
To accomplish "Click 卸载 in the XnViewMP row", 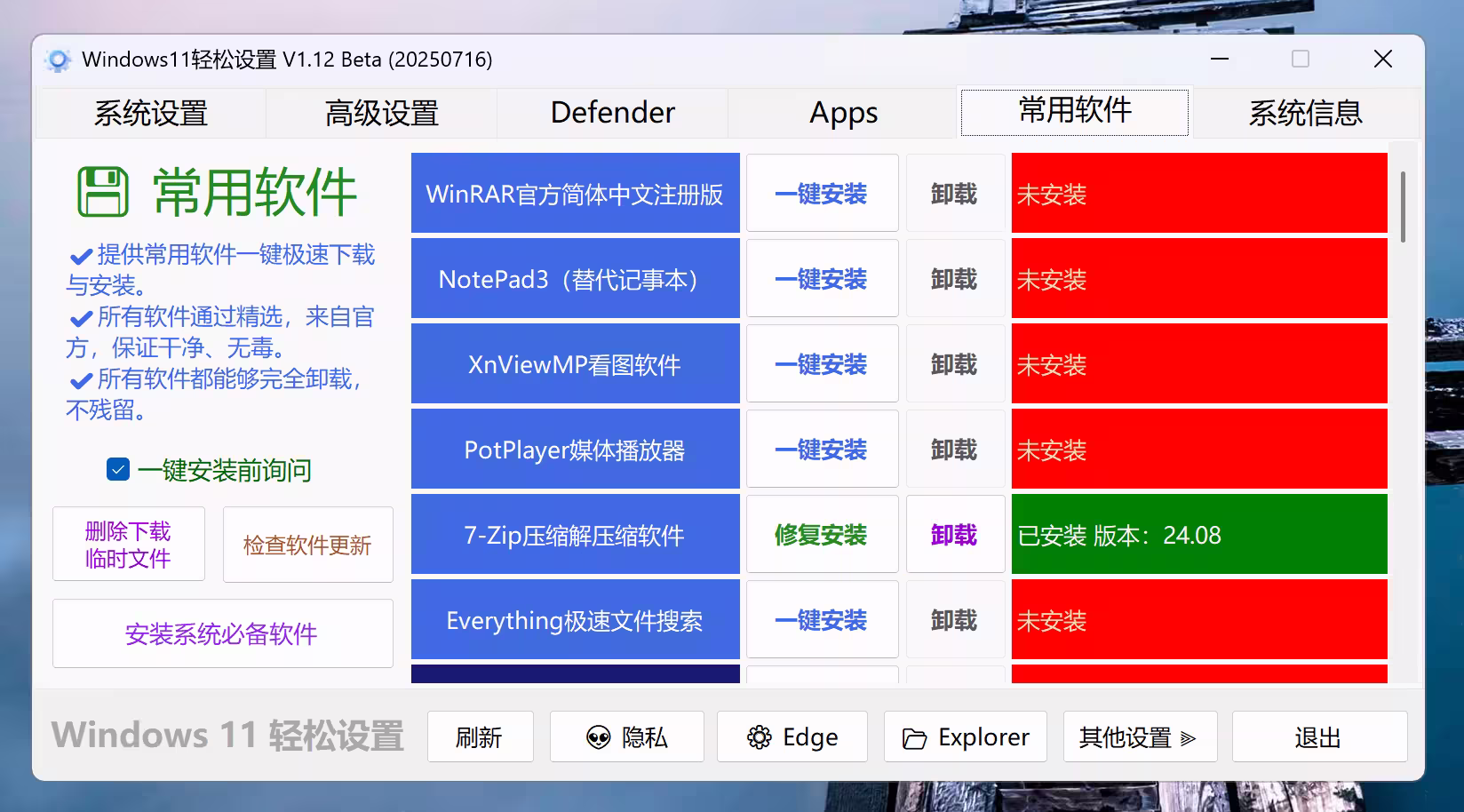I will (955, 364).
